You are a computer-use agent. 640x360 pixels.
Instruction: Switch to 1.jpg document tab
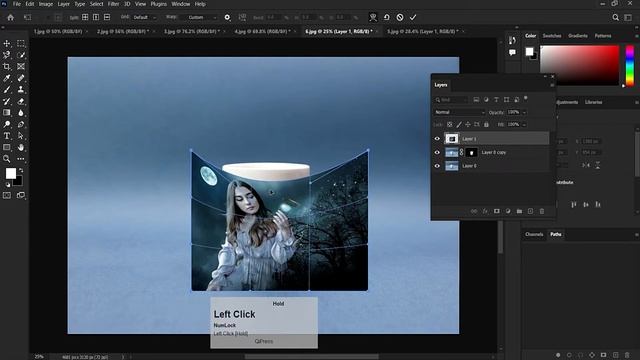[x=58, y=31]
